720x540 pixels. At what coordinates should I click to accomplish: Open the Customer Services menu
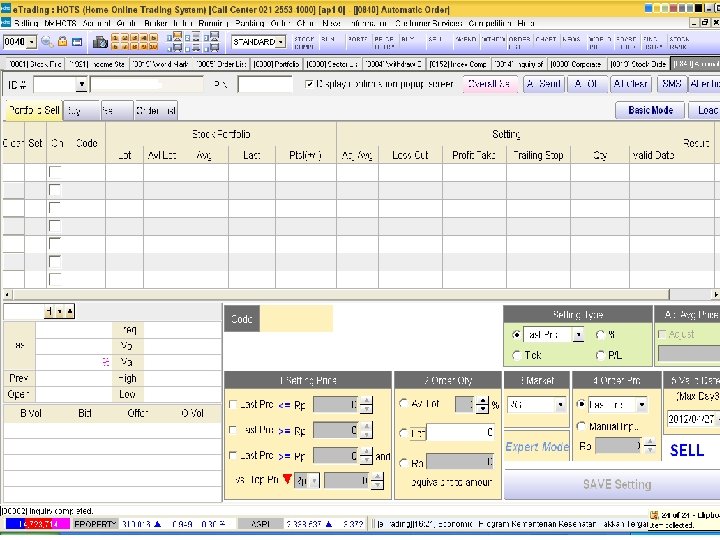[428, 23]
